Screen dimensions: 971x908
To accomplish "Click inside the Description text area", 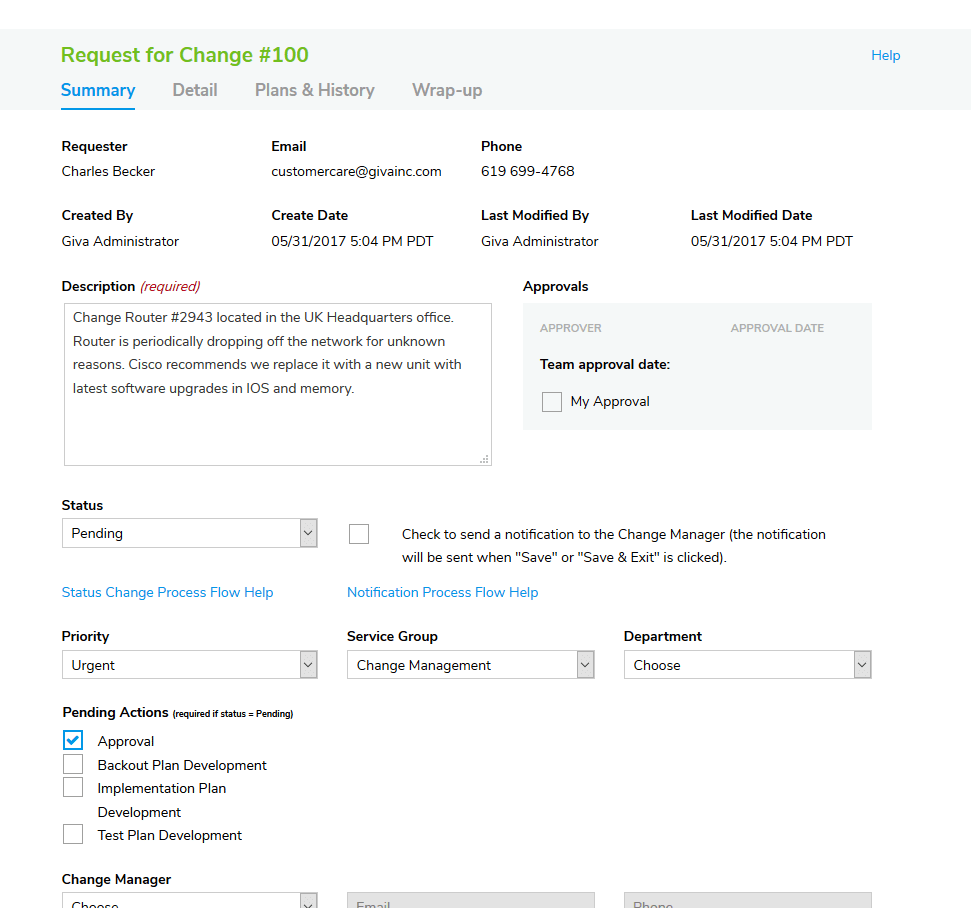I will (278, 384).
